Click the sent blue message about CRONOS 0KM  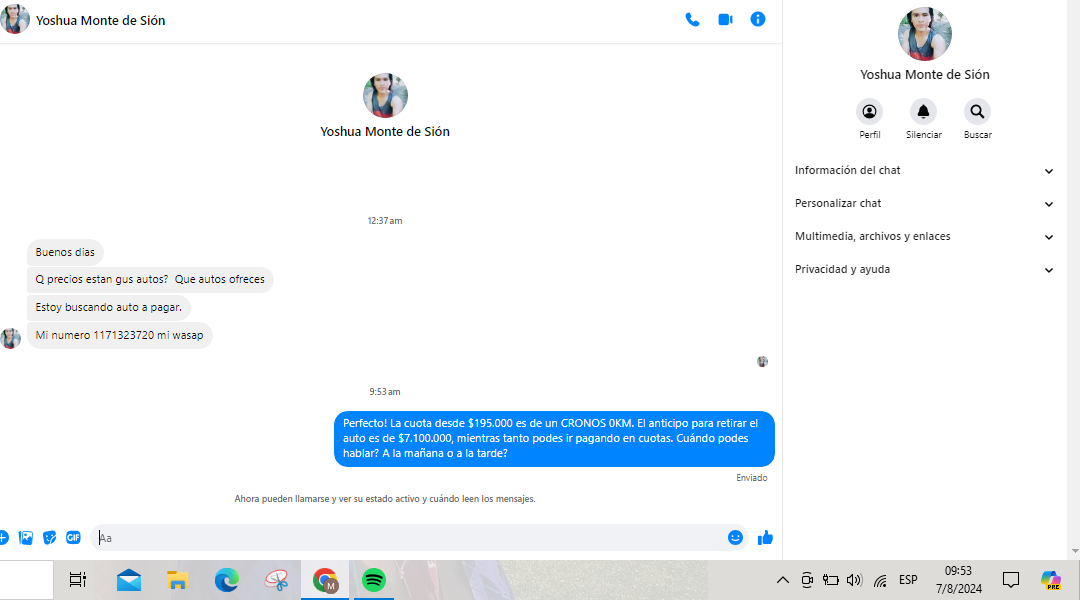[x=554, y=439]
